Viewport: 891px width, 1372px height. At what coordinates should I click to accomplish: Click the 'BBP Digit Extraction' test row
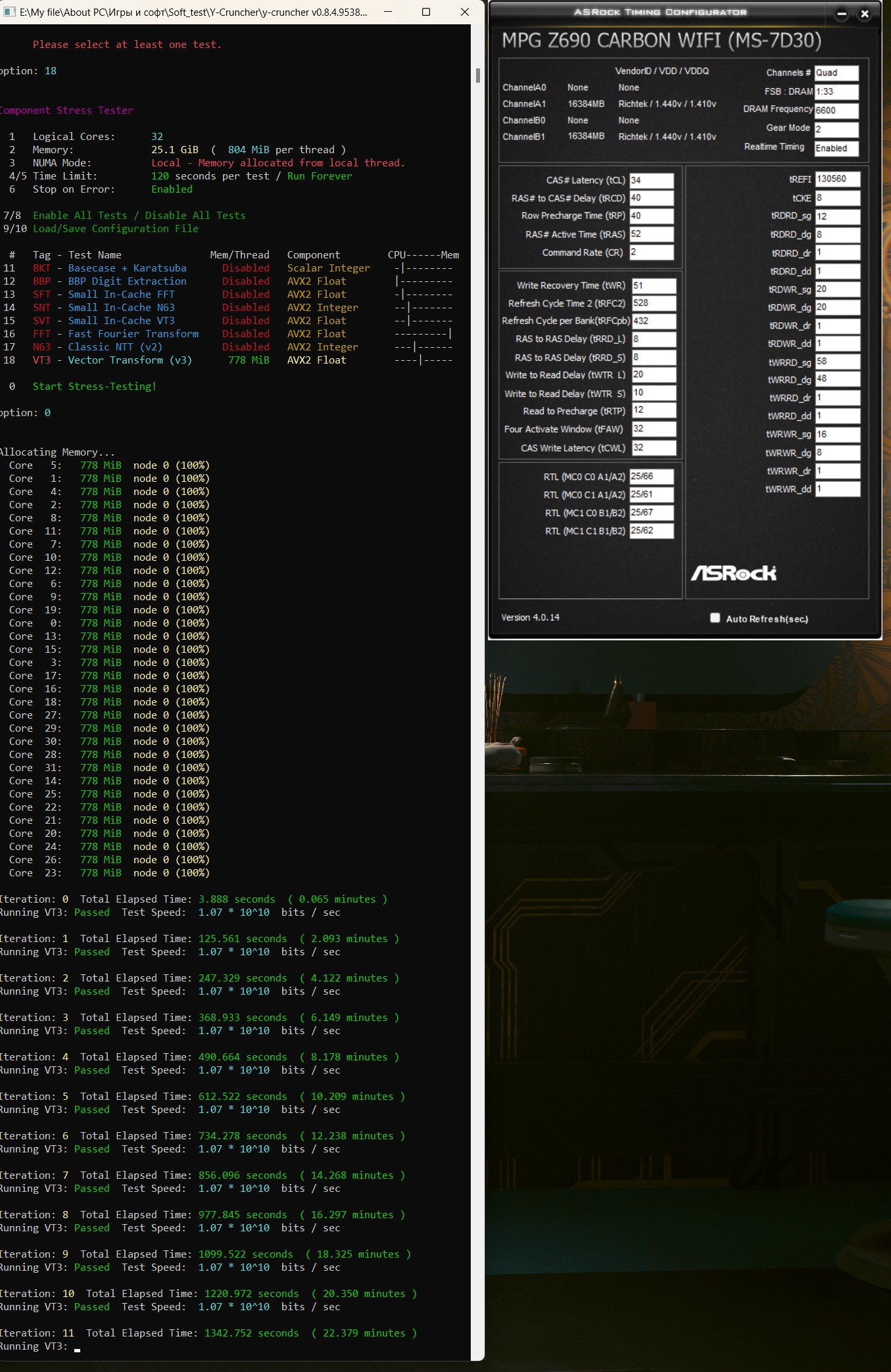(230, 281)
